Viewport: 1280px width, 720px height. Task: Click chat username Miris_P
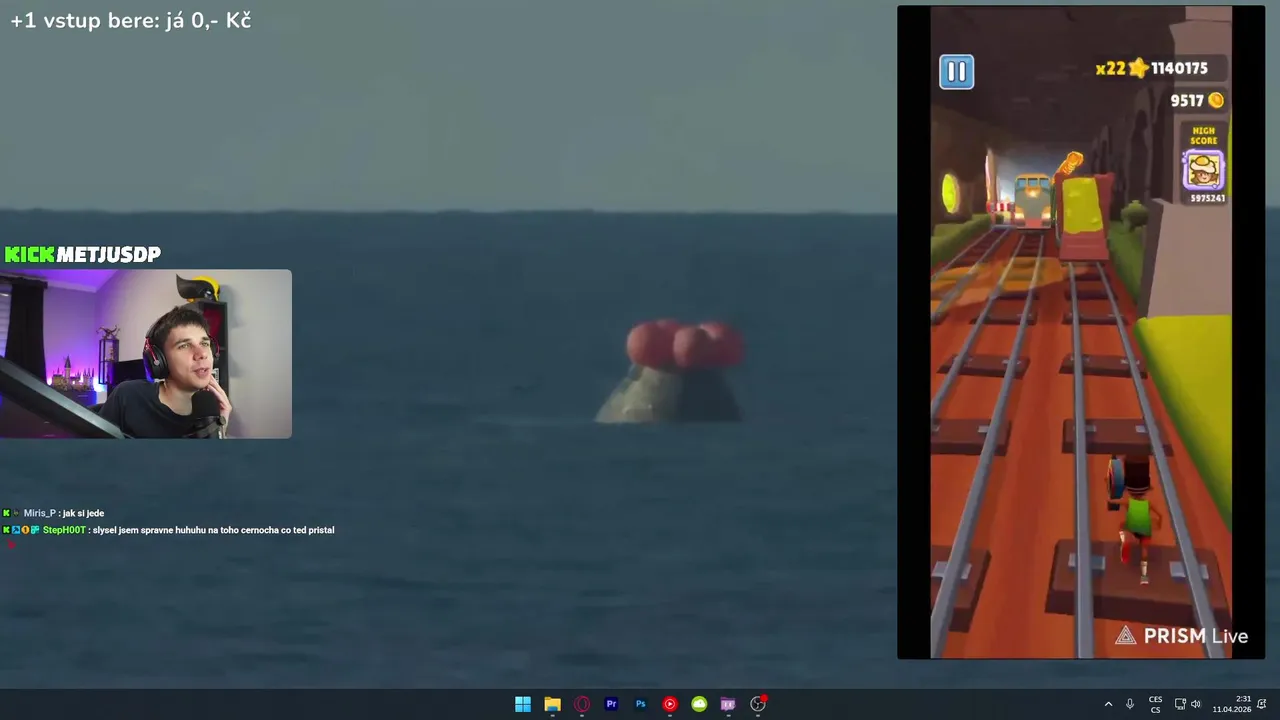click(40, 513)
